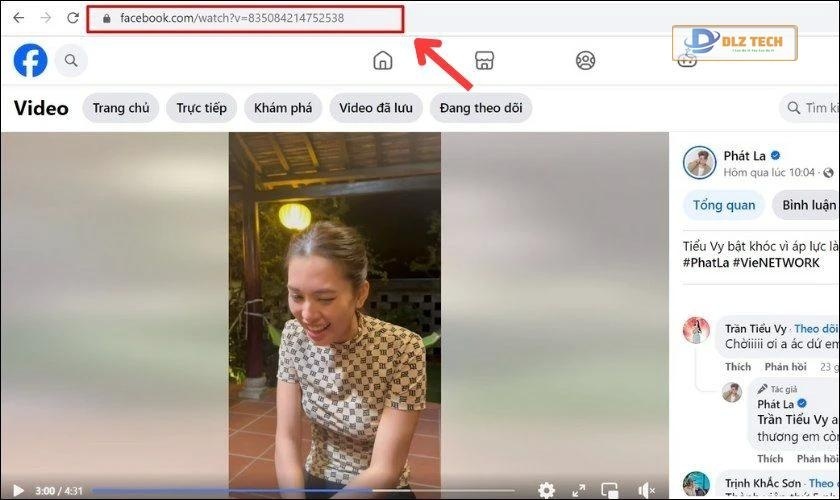Switch to the Bình luận tab
The height and width of the screenshot is (500, 840).
(808, 205)
